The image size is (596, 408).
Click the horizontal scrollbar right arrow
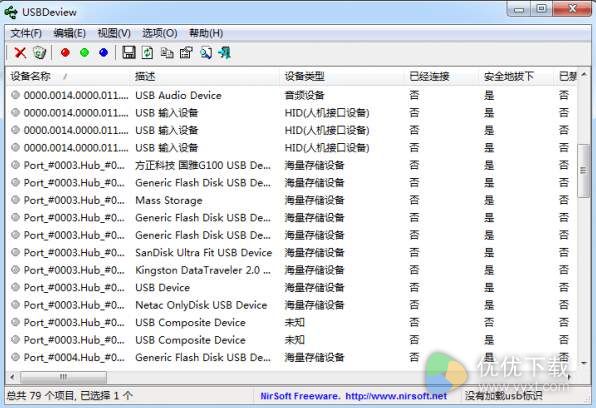[570, 377]
